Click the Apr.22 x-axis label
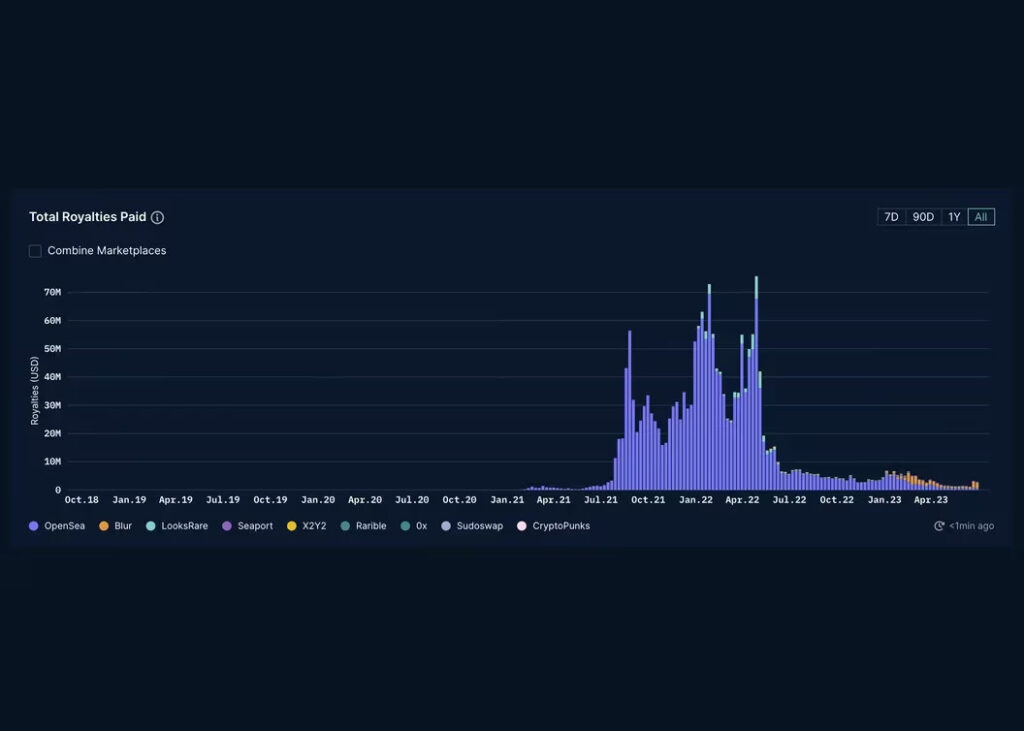Viewport: 1024px width, 731px height. pyautogui.click(x=743, y=500)
